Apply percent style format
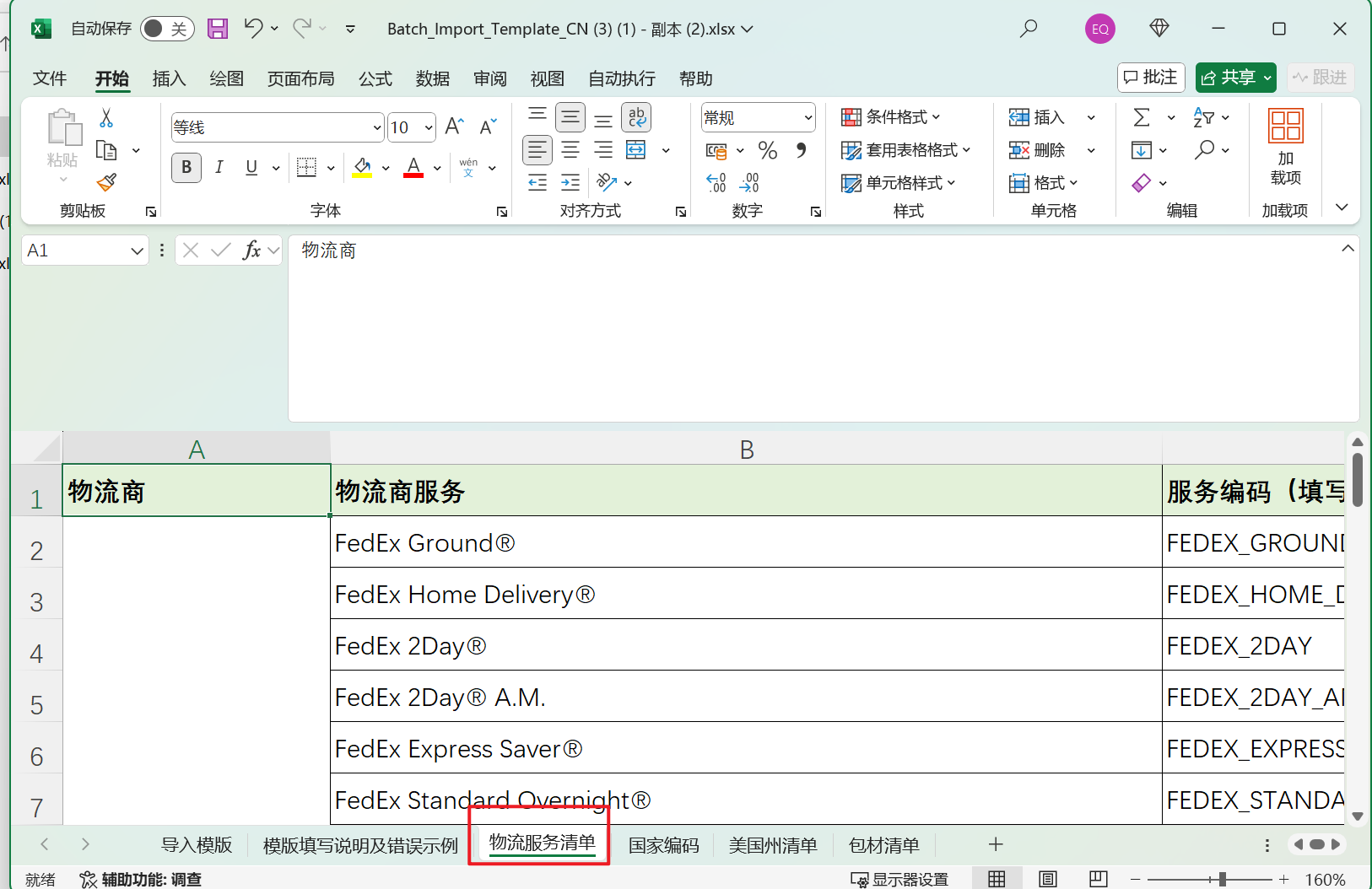This screenshot has width=1372, height=889. pyautogui.click(x=767, y=150)
